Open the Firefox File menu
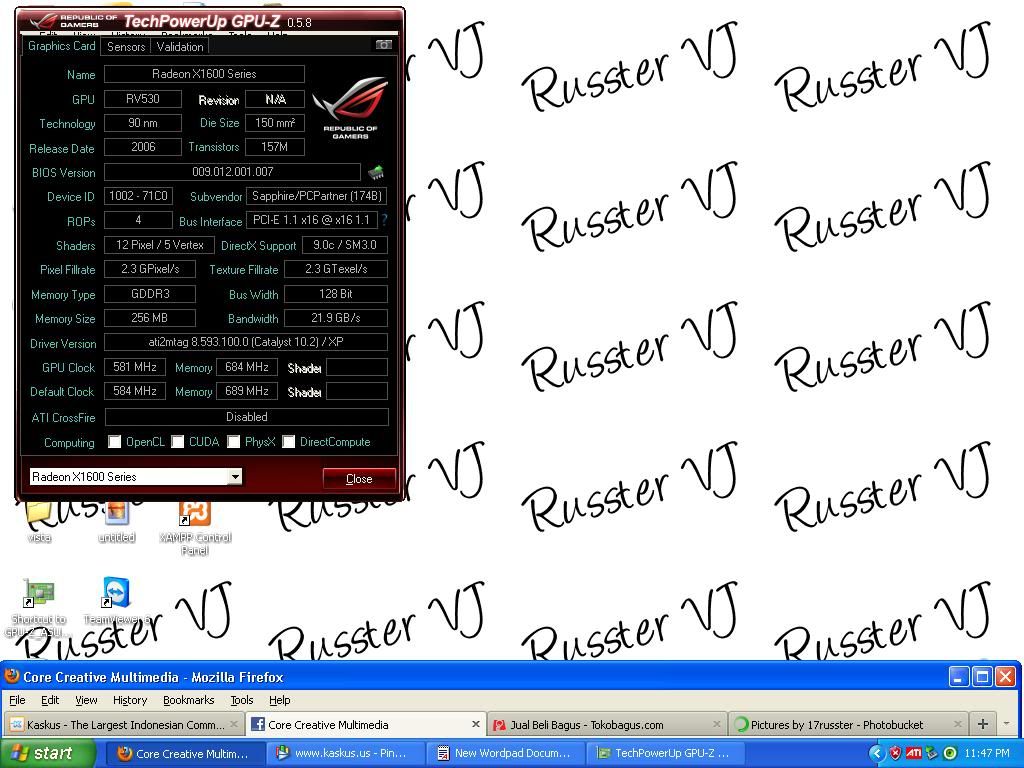Screen dimensions: 1024x768 click(17, 700)
